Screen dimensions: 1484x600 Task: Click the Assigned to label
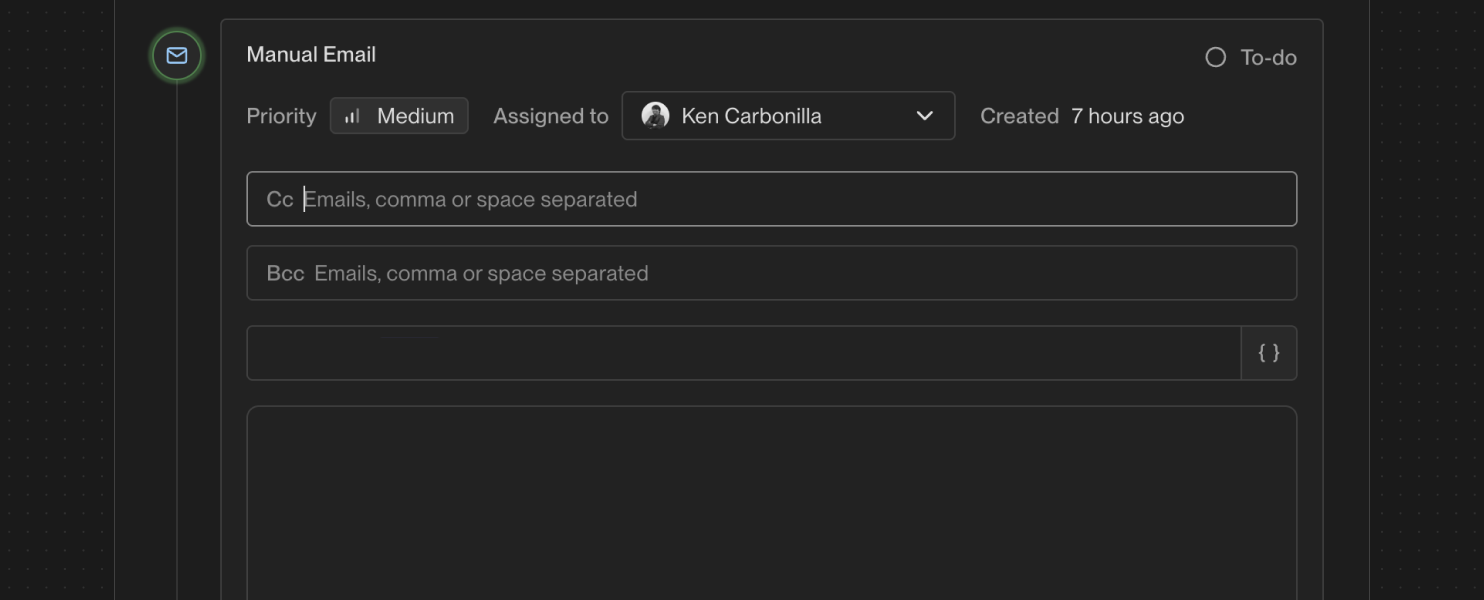551,116
